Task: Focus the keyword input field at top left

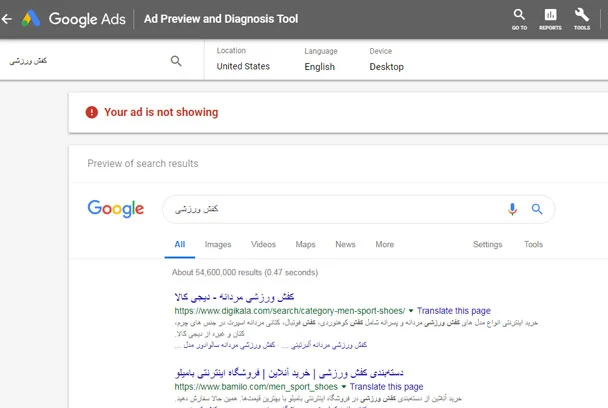Action: click(x=85, y=61)
